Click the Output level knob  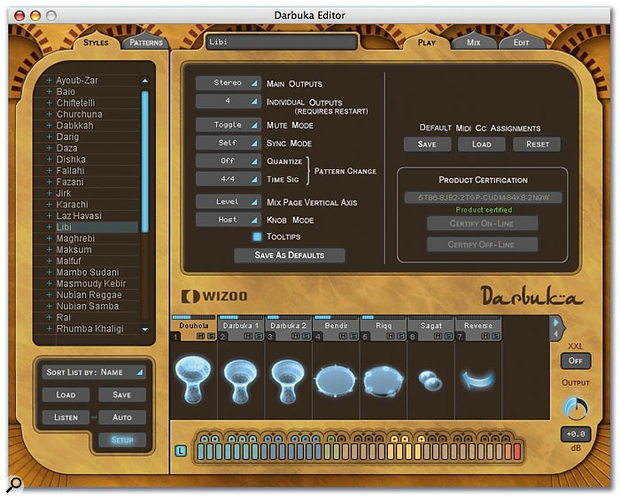click(576, 409)
